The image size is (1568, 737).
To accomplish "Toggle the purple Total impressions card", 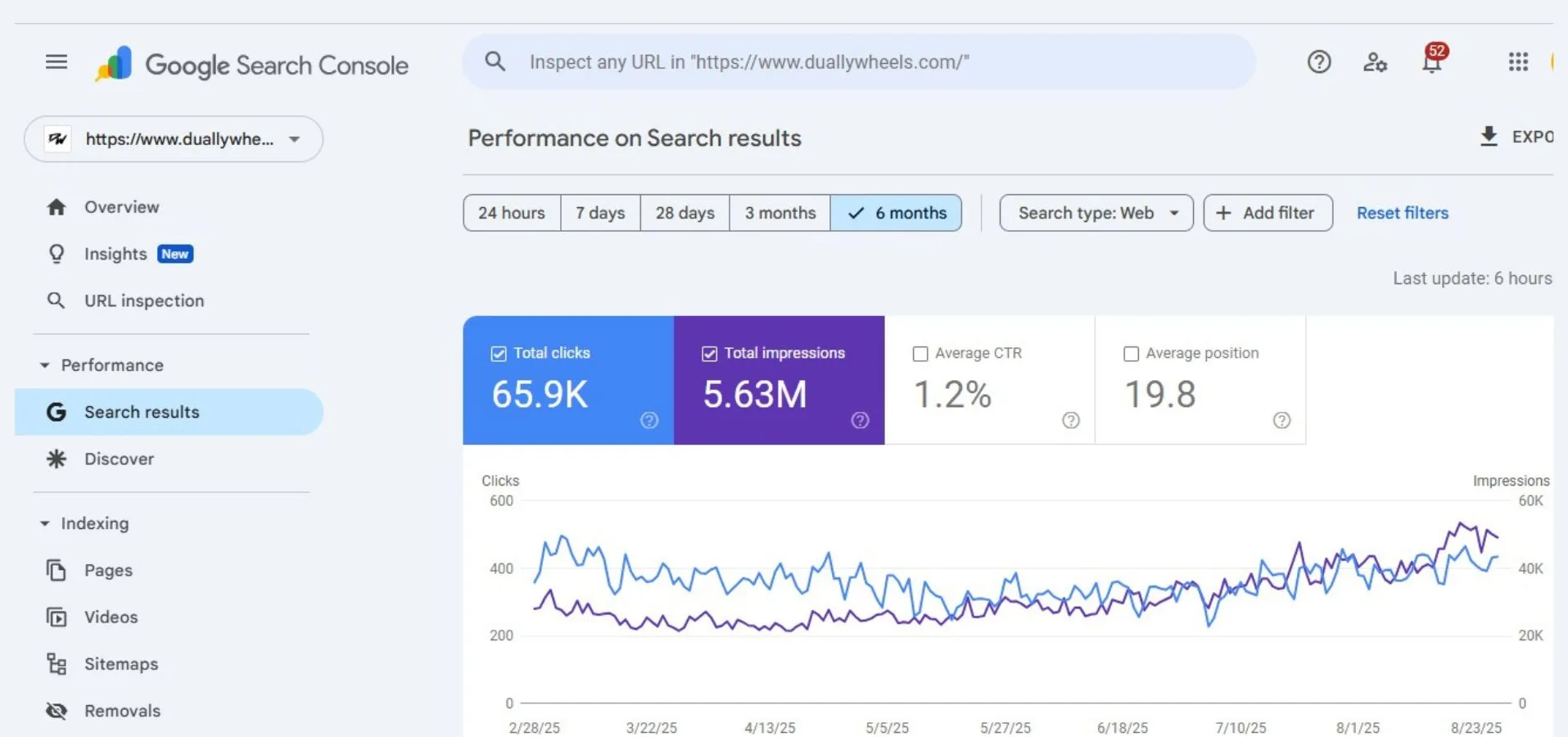I will [x=779, y=381].
